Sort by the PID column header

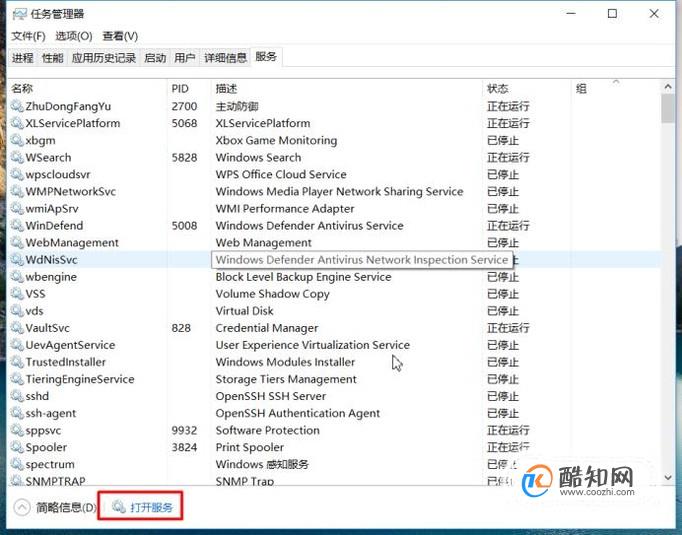pos(180,89)
